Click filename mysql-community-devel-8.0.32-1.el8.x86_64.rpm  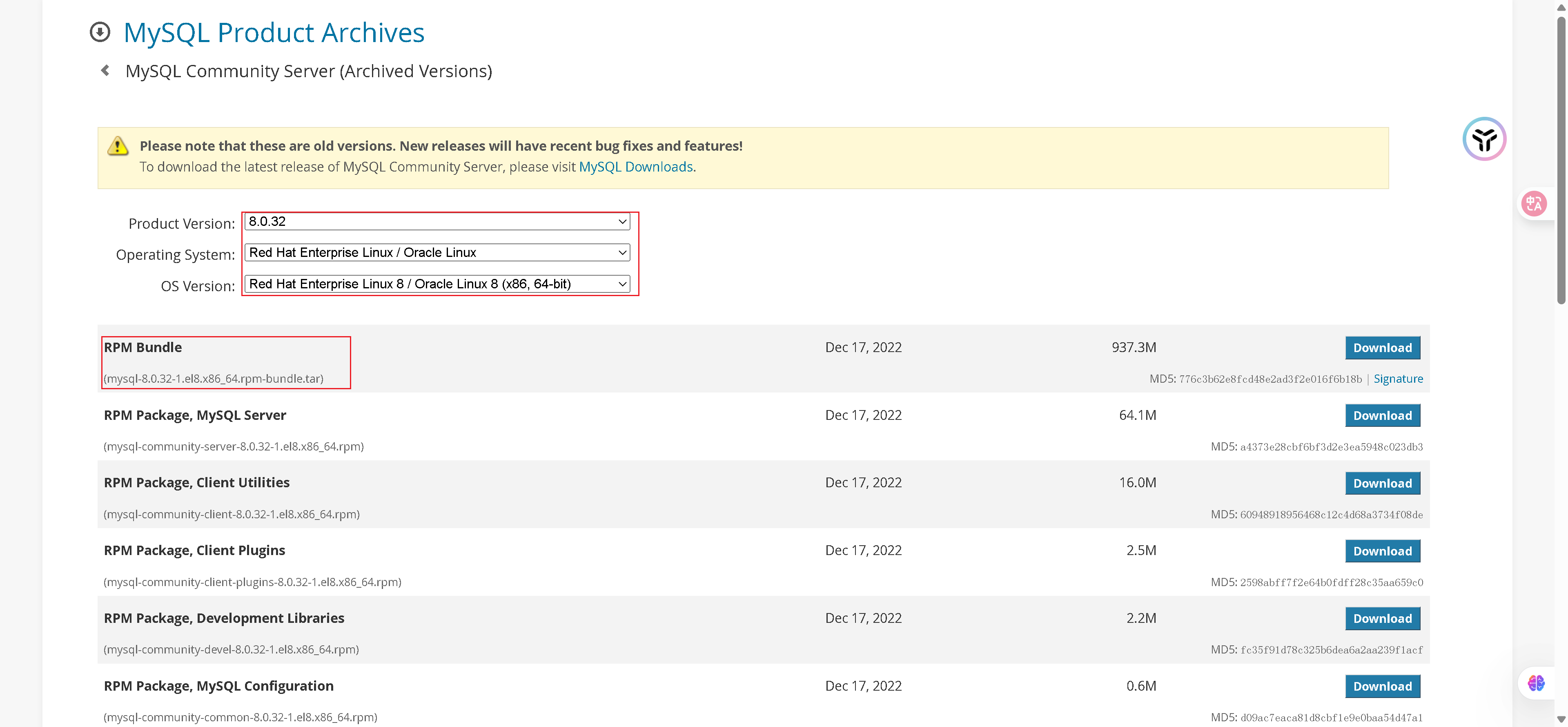click(x=231, y=650)
